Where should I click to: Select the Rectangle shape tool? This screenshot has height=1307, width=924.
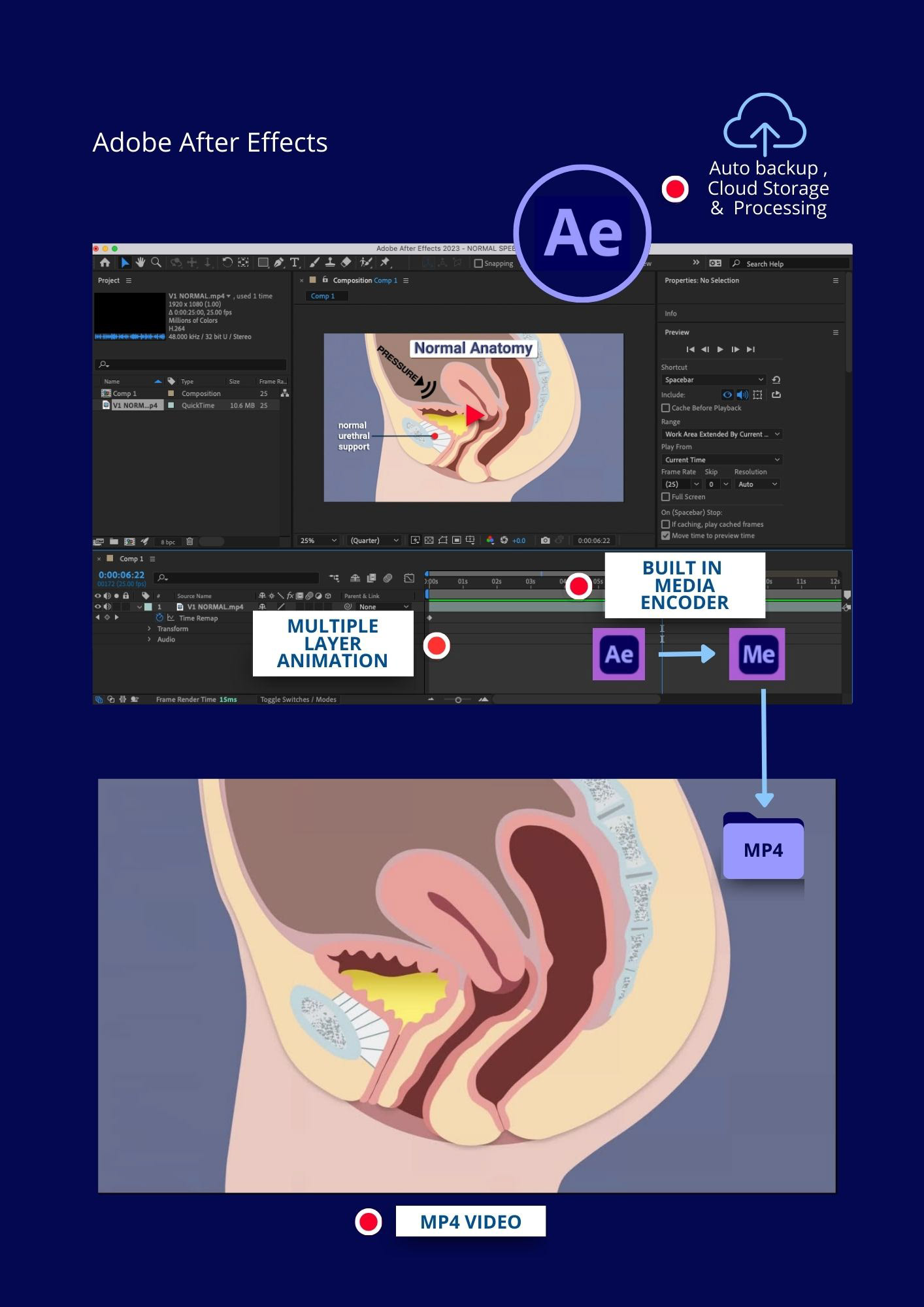263,263
